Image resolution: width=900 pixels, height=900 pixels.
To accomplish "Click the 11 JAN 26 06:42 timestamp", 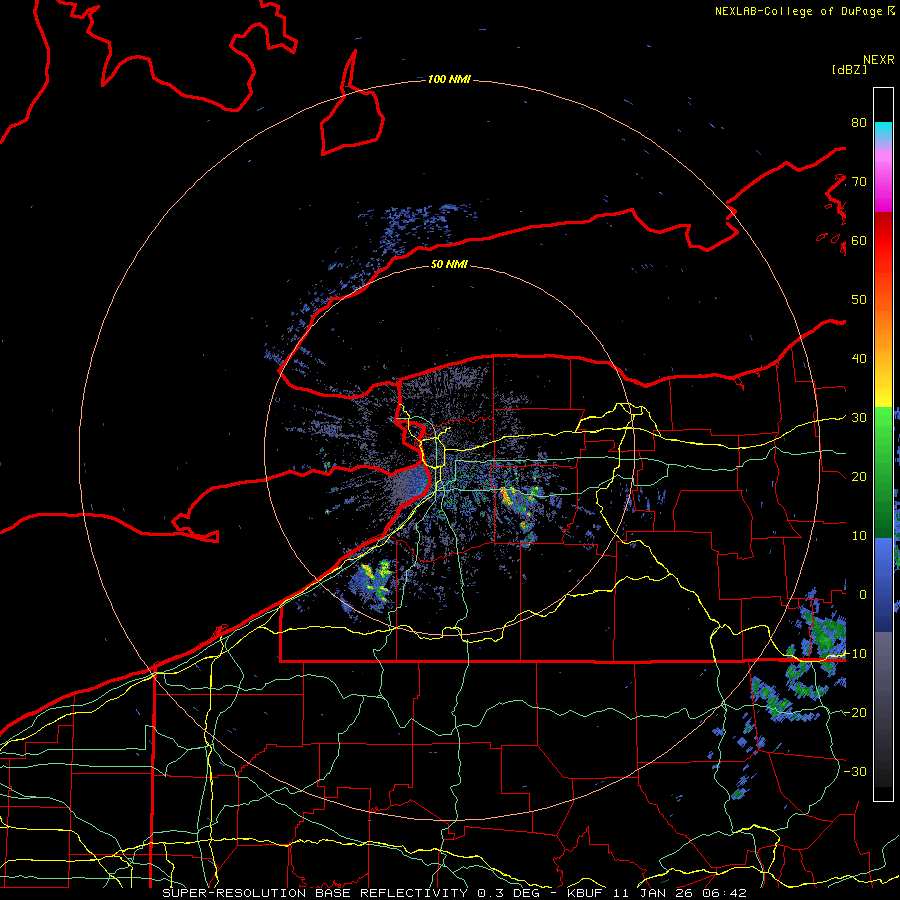I will [680, 893].
